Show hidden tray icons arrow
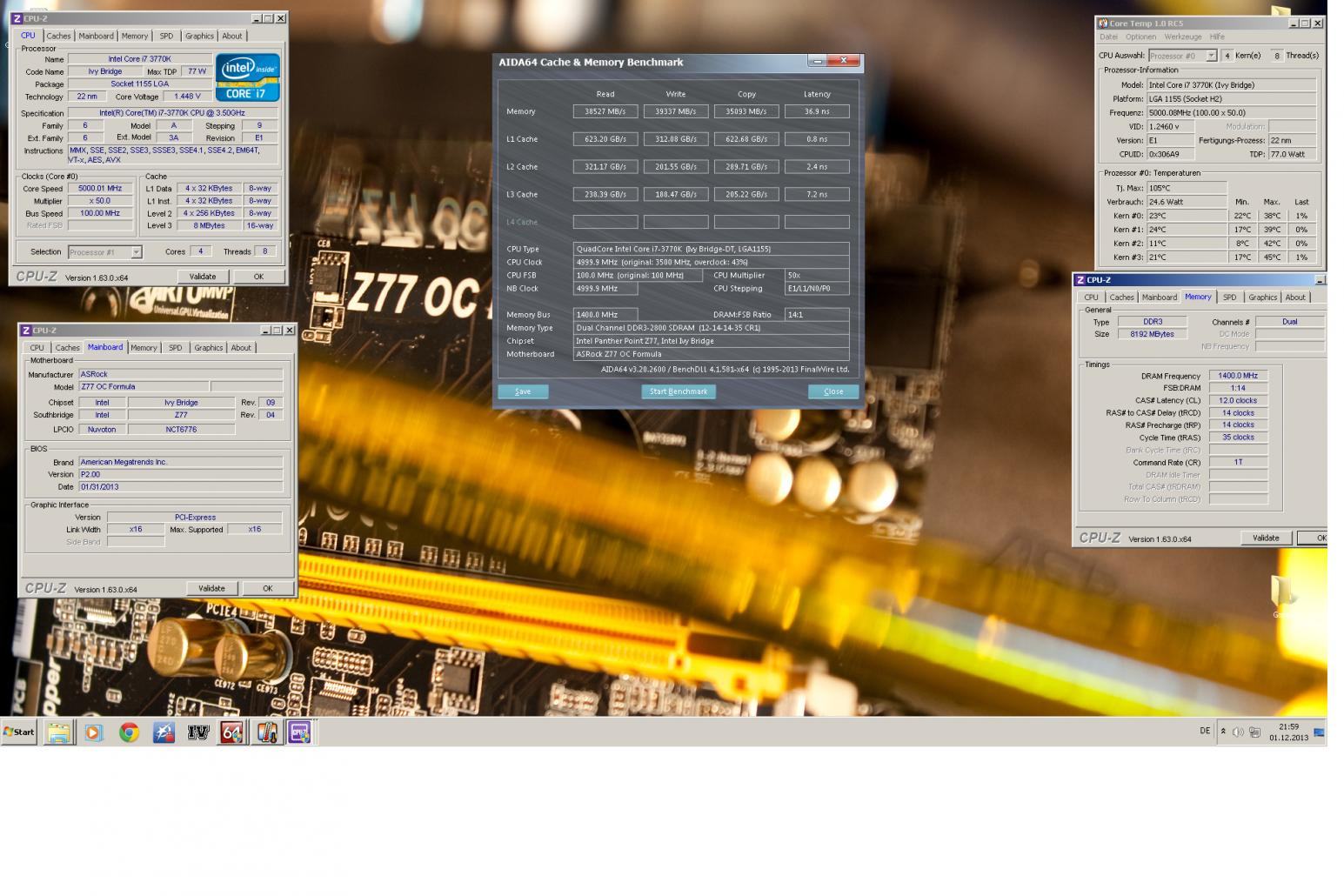This screenshot has height=896, width=1344. pos(1223,732)
